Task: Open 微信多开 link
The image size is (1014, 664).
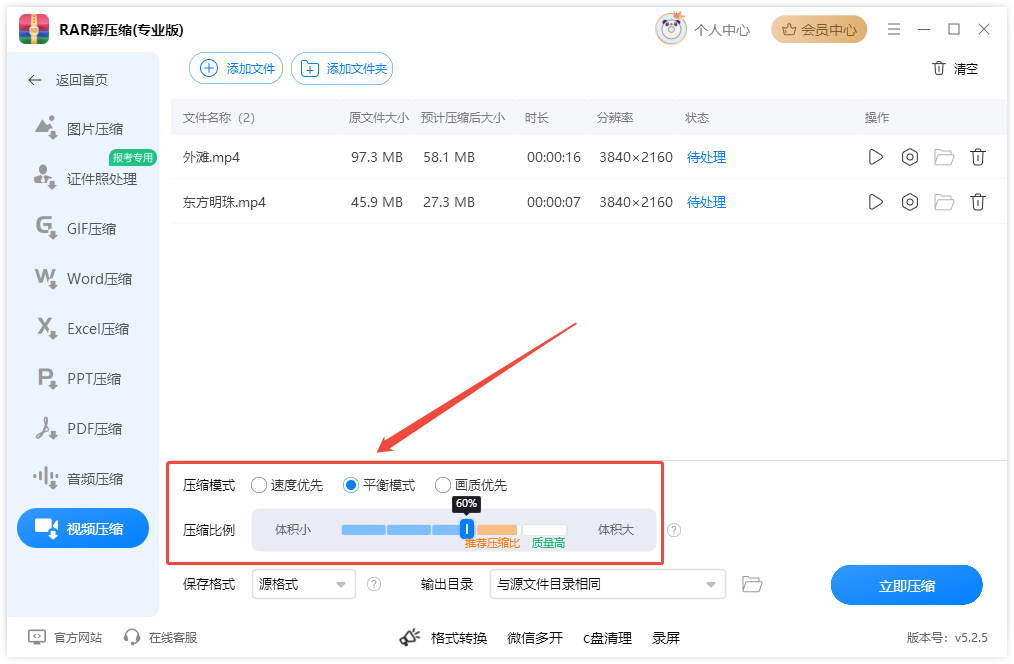Action: tap(535, 638)
